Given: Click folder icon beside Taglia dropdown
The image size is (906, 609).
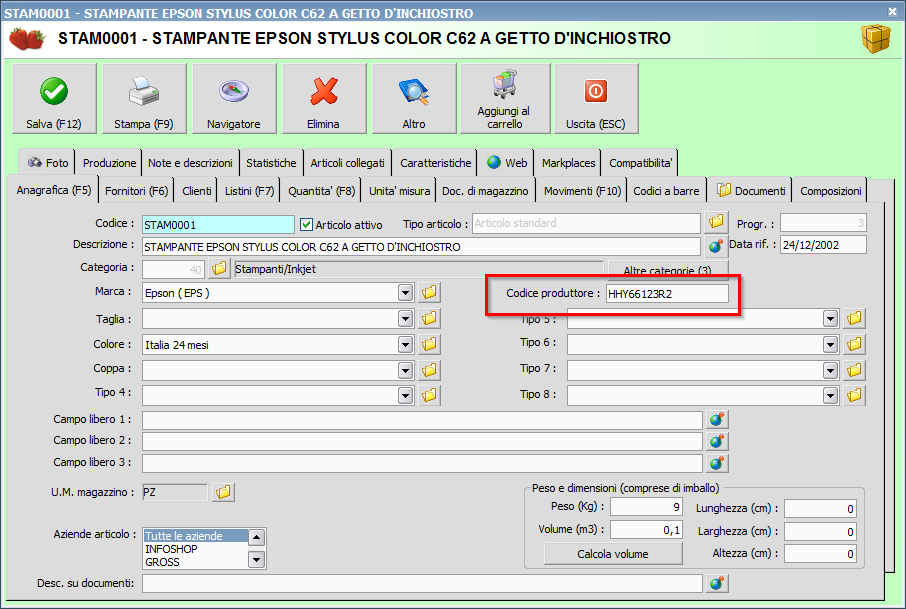Looking at the screenshot, I should (x=429, y=318).
